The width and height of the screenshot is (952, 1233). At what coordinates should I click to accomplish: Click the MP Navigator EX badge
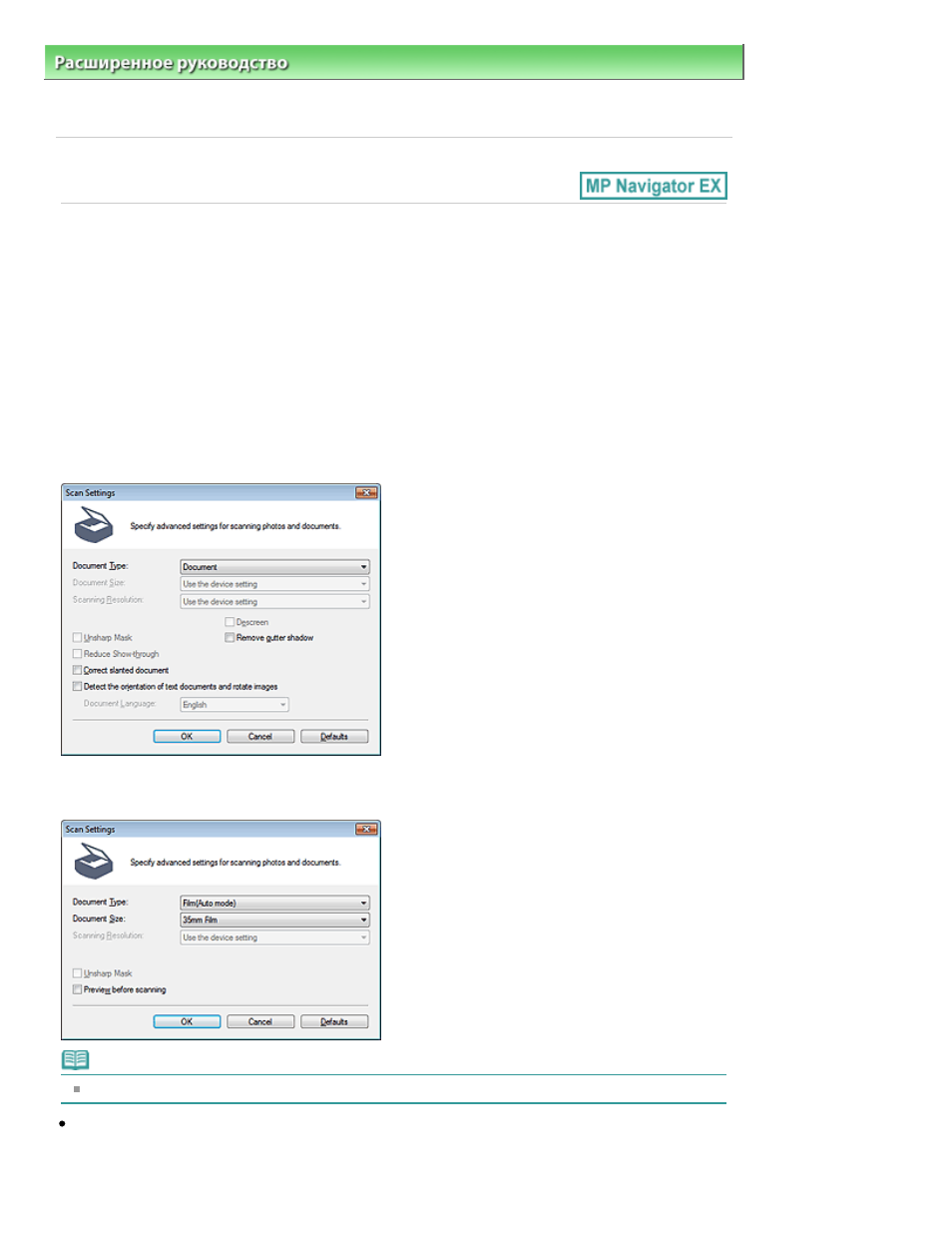[653, 186]
